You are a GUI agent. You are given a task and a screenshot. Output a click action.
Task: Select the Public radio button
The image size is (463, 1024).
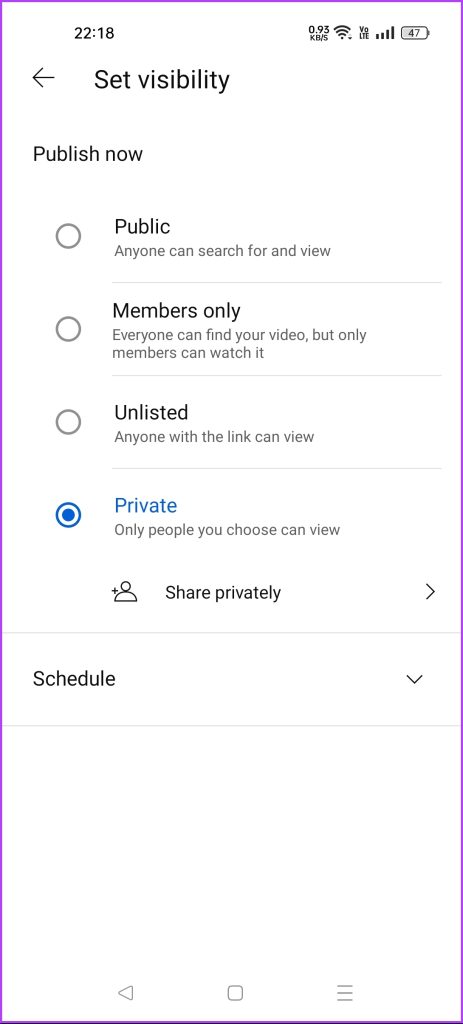tap(68, 236)
